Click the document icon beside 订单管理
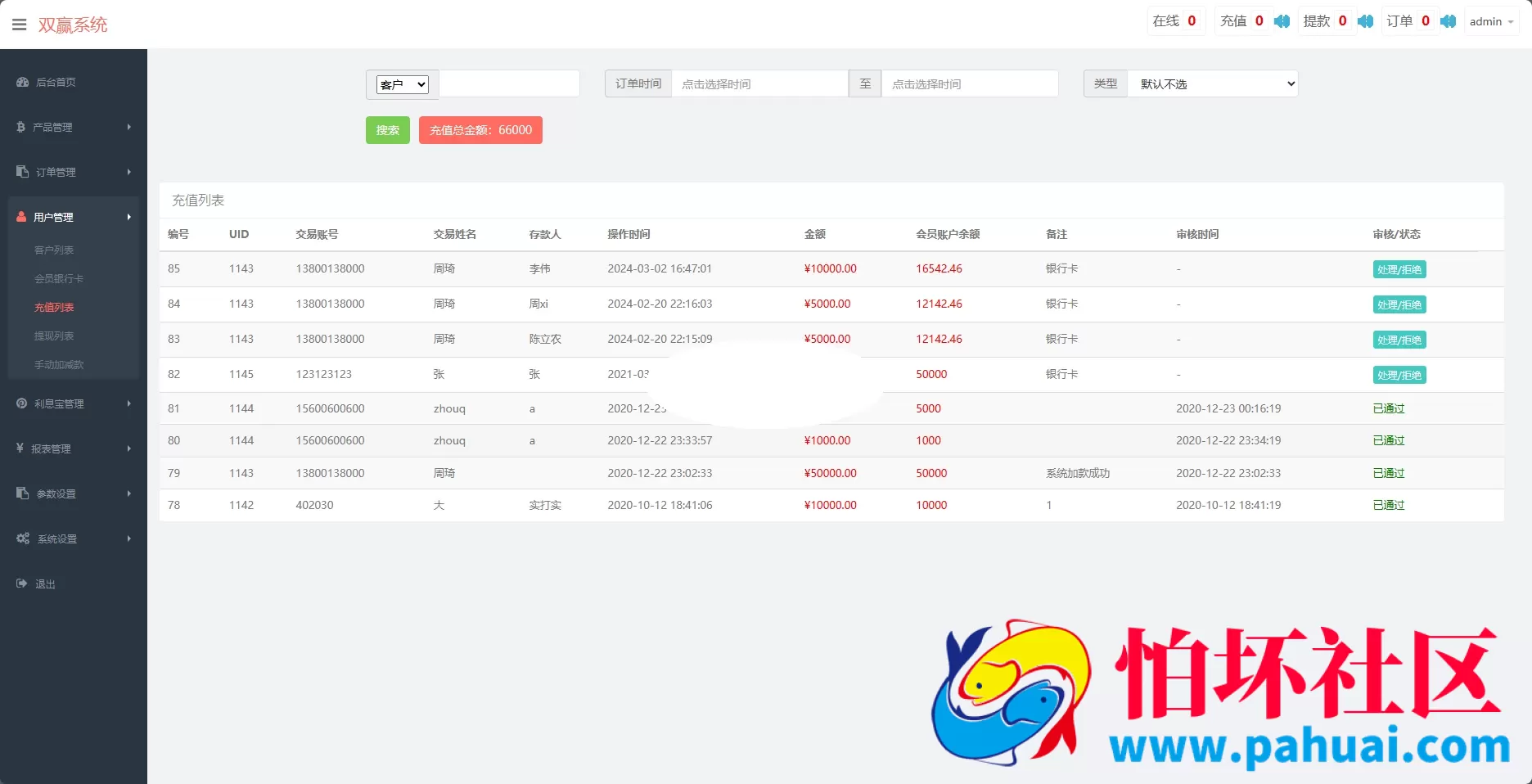The image size is (1532, 784). tap(20, 172)
